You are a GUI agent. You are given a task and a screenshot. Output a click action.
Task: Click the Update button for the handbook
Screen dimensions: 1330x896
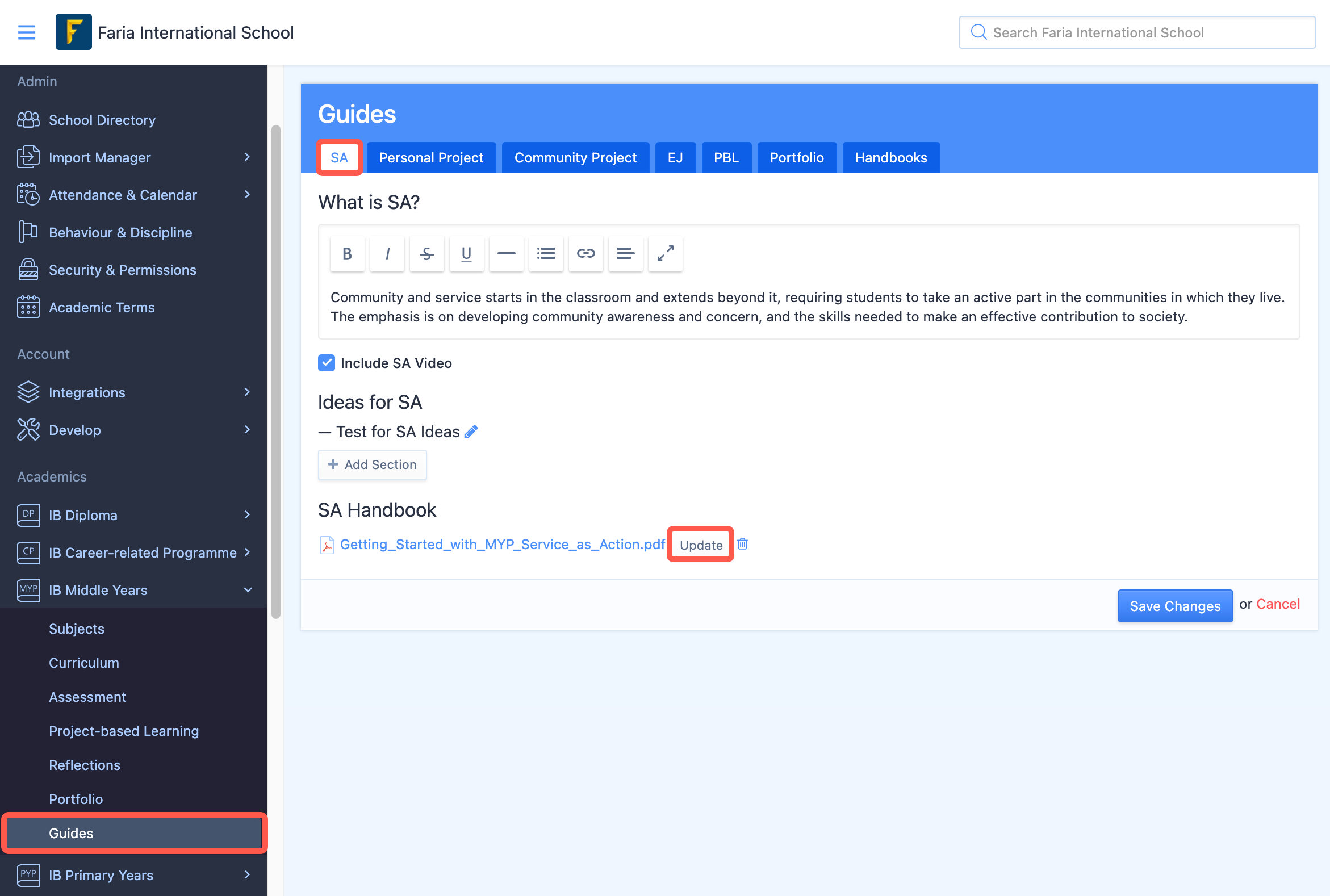click(701, 545)
